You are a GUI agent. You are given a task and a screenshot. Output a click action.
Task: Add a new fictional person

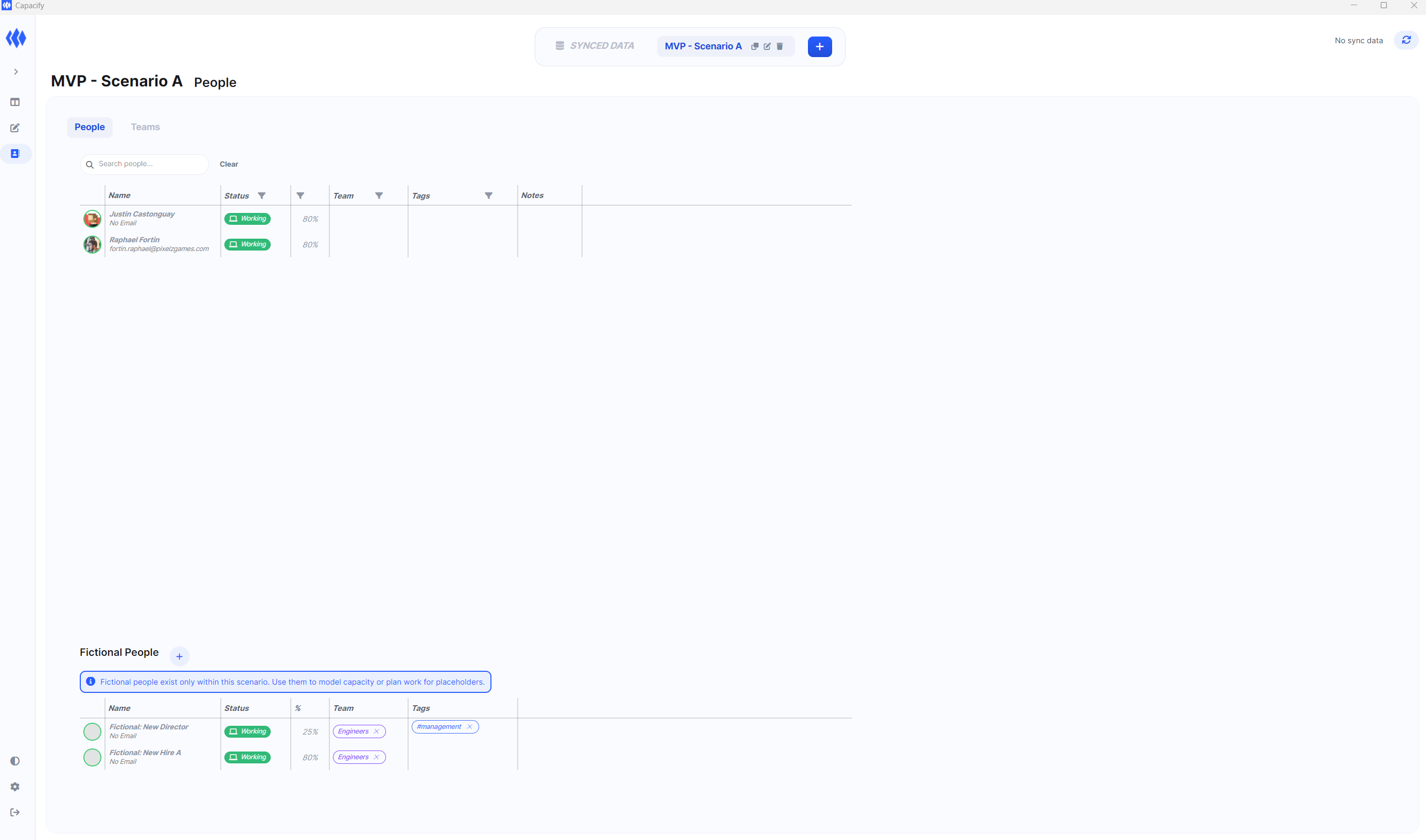coord(179,656)
